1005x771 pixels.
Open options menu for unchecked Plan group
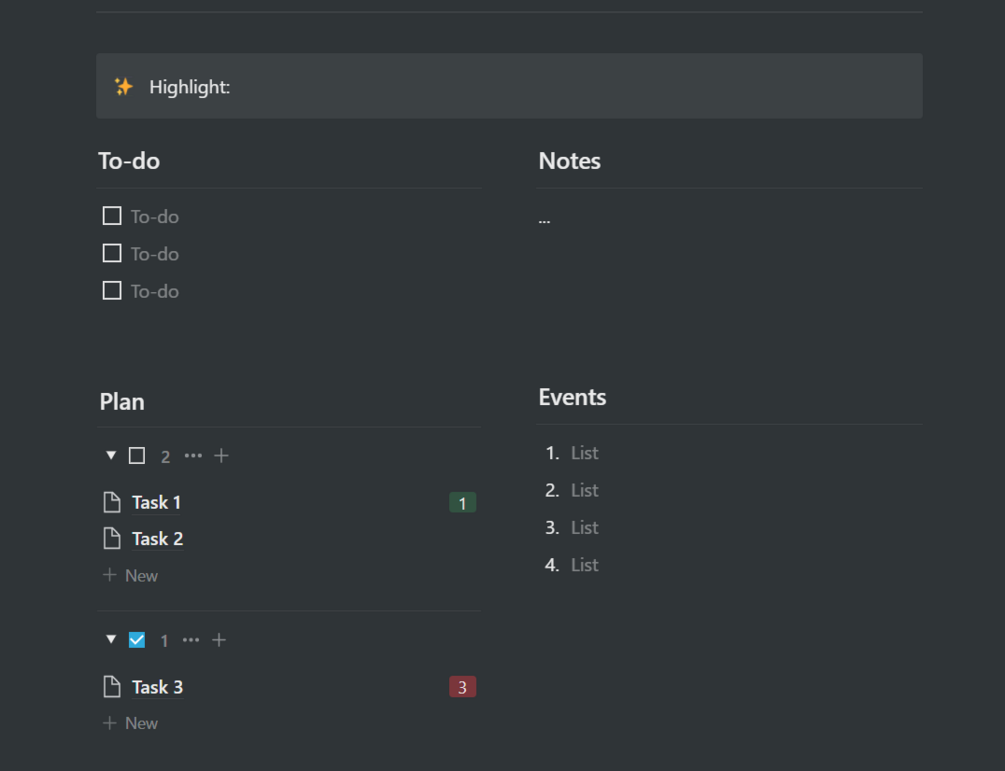point(193,456)
